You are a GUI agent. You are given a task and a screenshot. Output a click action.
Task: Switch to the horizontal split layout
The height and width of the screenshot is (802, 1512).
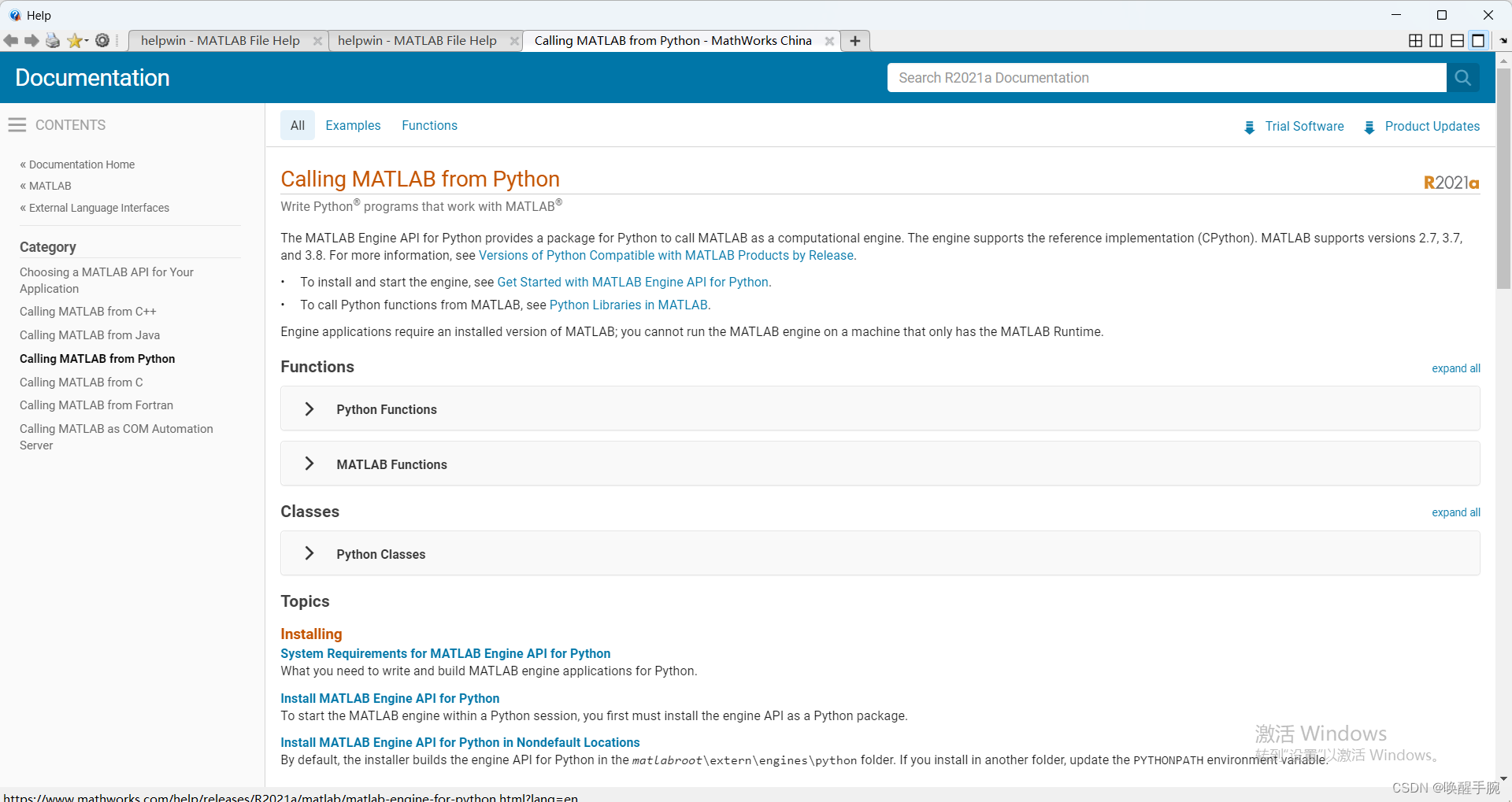pyautogui.click(x=1457, y=40)
